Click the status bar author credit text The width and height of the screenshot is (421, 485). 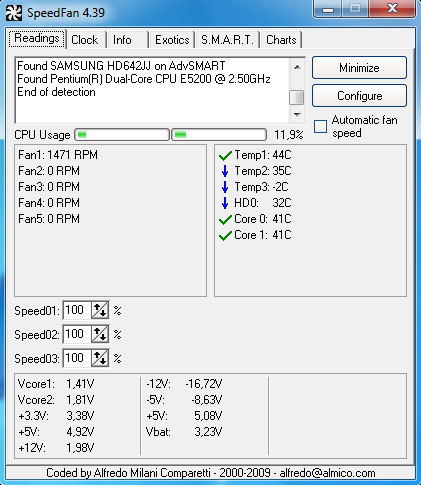211,473
